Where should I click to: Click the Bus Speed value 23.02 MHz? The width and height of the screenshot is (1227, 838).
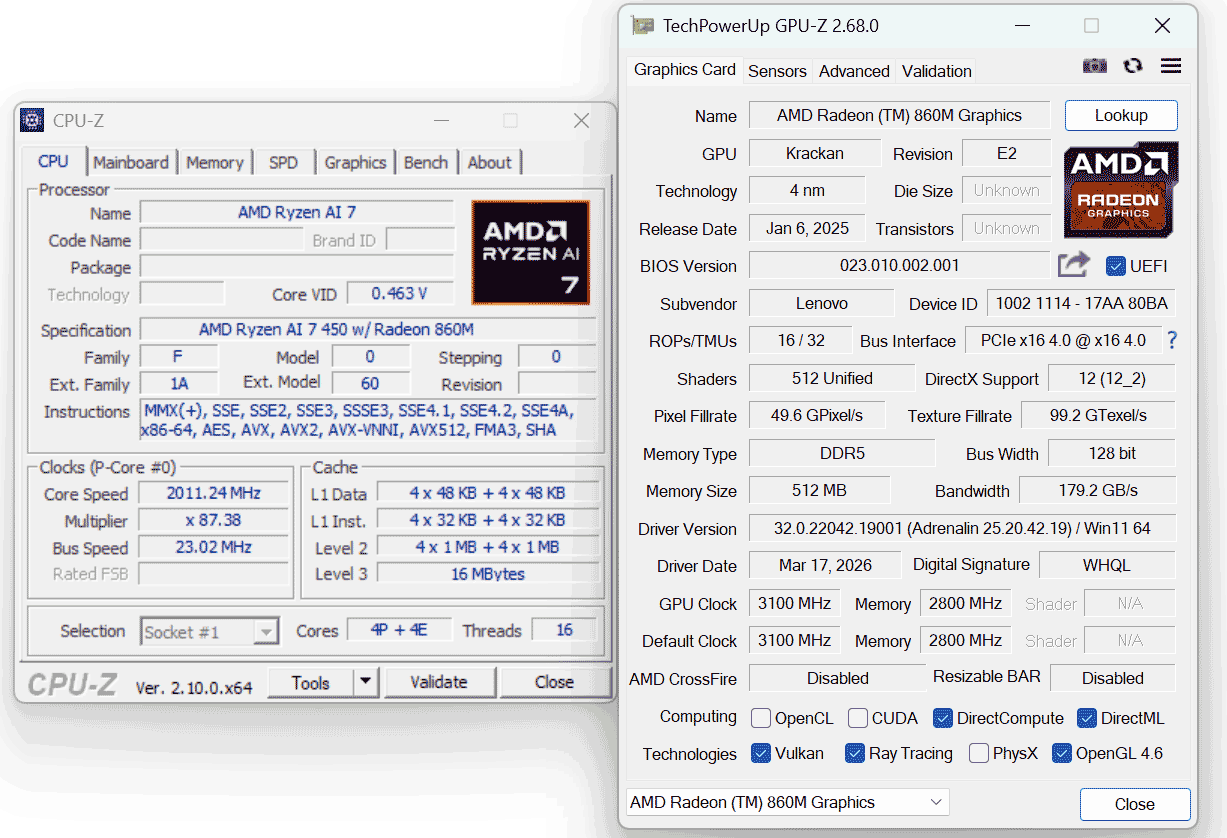[215, 547]
